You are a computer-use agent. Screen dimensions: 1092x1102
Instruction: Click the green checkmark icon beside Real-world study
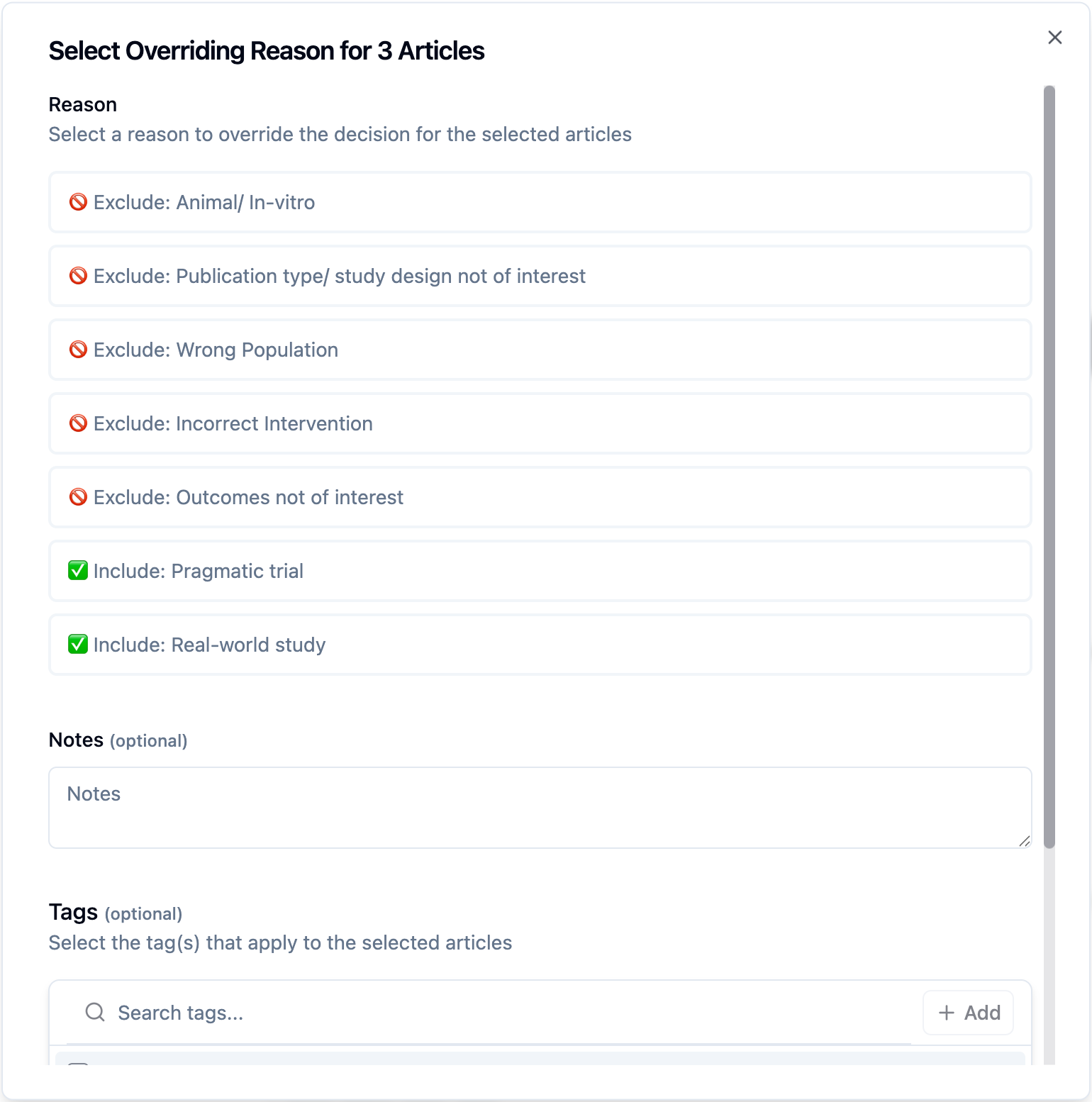click(x=78, y=644)
